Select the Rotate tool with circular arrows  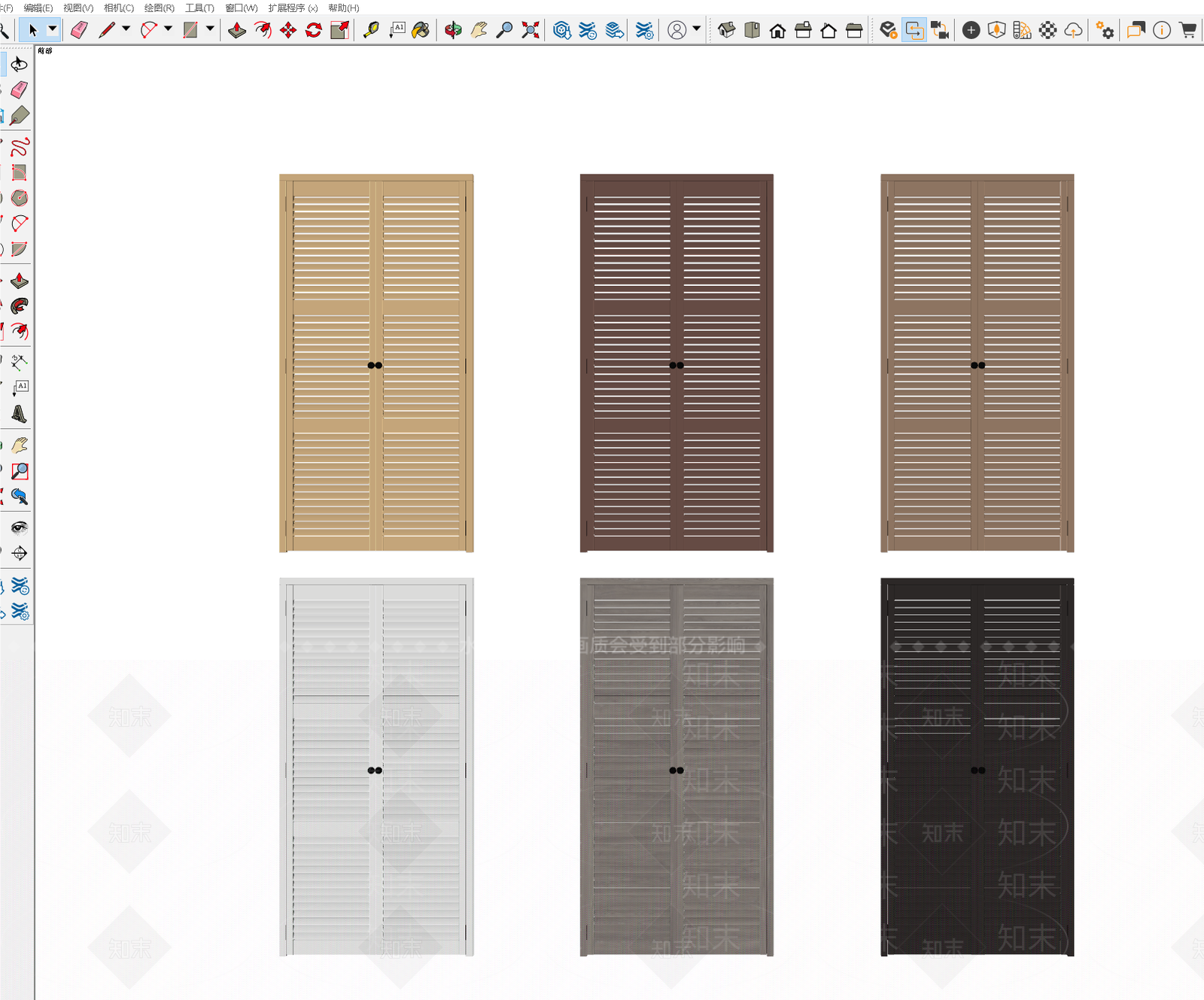point(314,30)
